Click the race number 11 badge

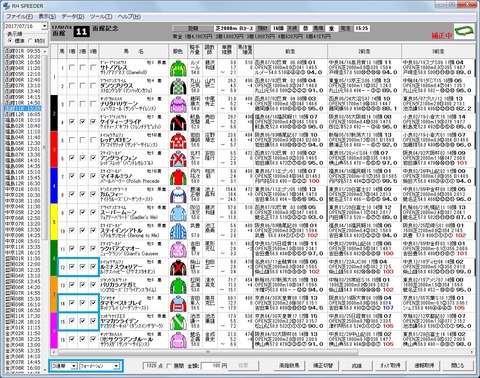point(81,31)
